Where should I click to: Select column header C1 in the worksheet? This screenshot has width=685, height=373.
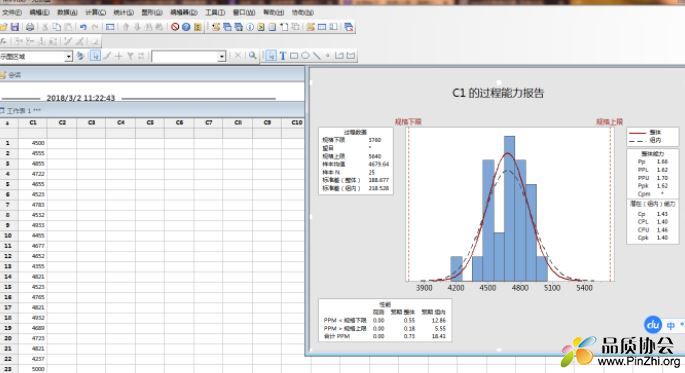point(33,123)
